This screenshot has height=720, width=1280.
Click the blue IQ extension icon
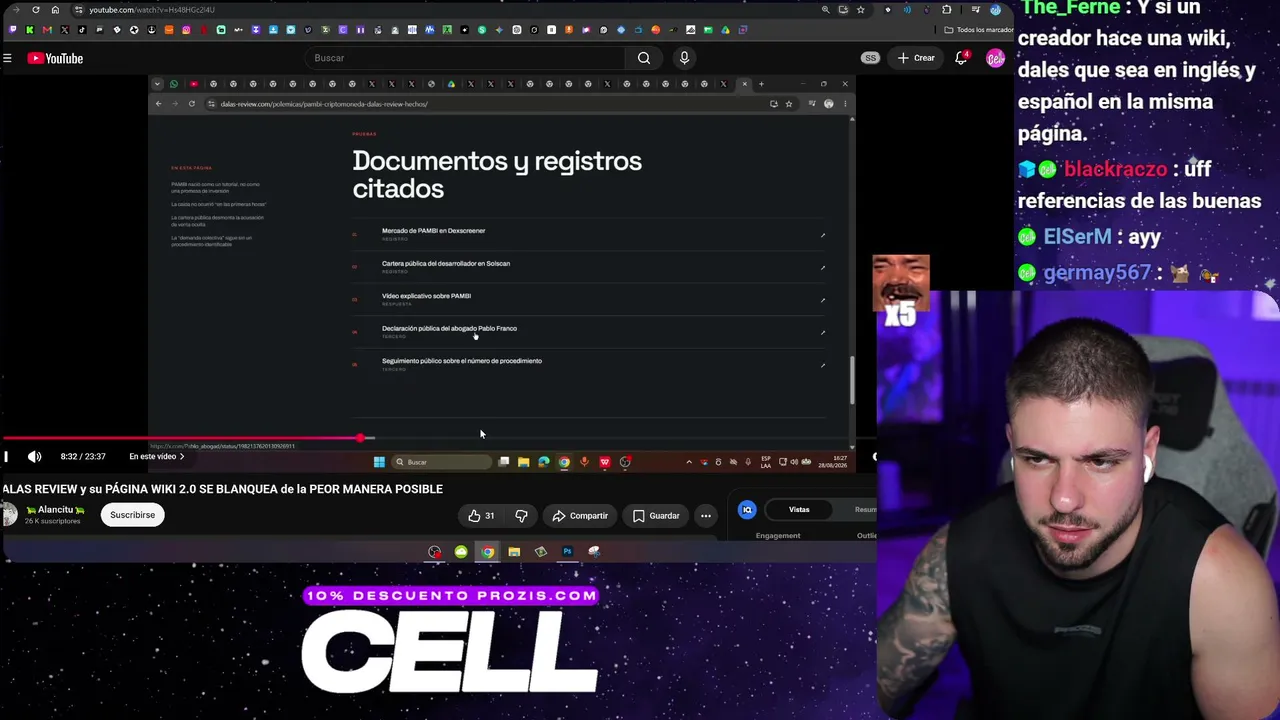747,510
